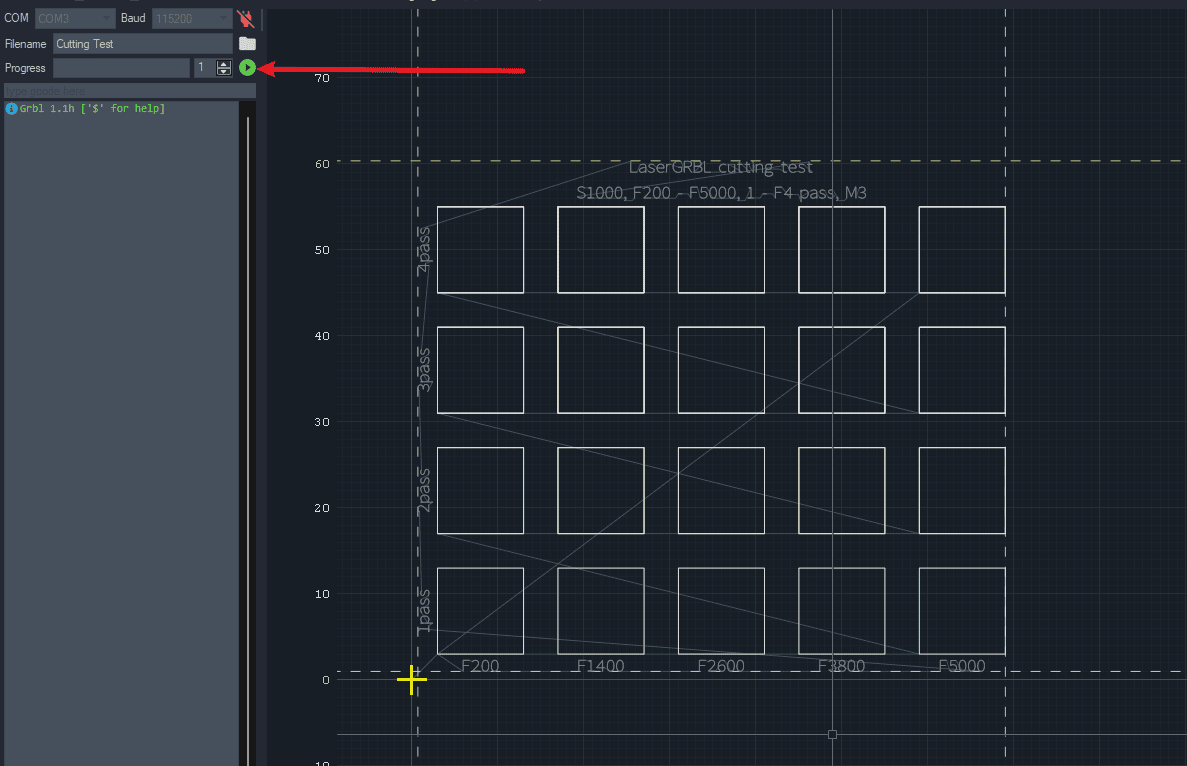Decrease pass count with the down arrow

[224, 72]
